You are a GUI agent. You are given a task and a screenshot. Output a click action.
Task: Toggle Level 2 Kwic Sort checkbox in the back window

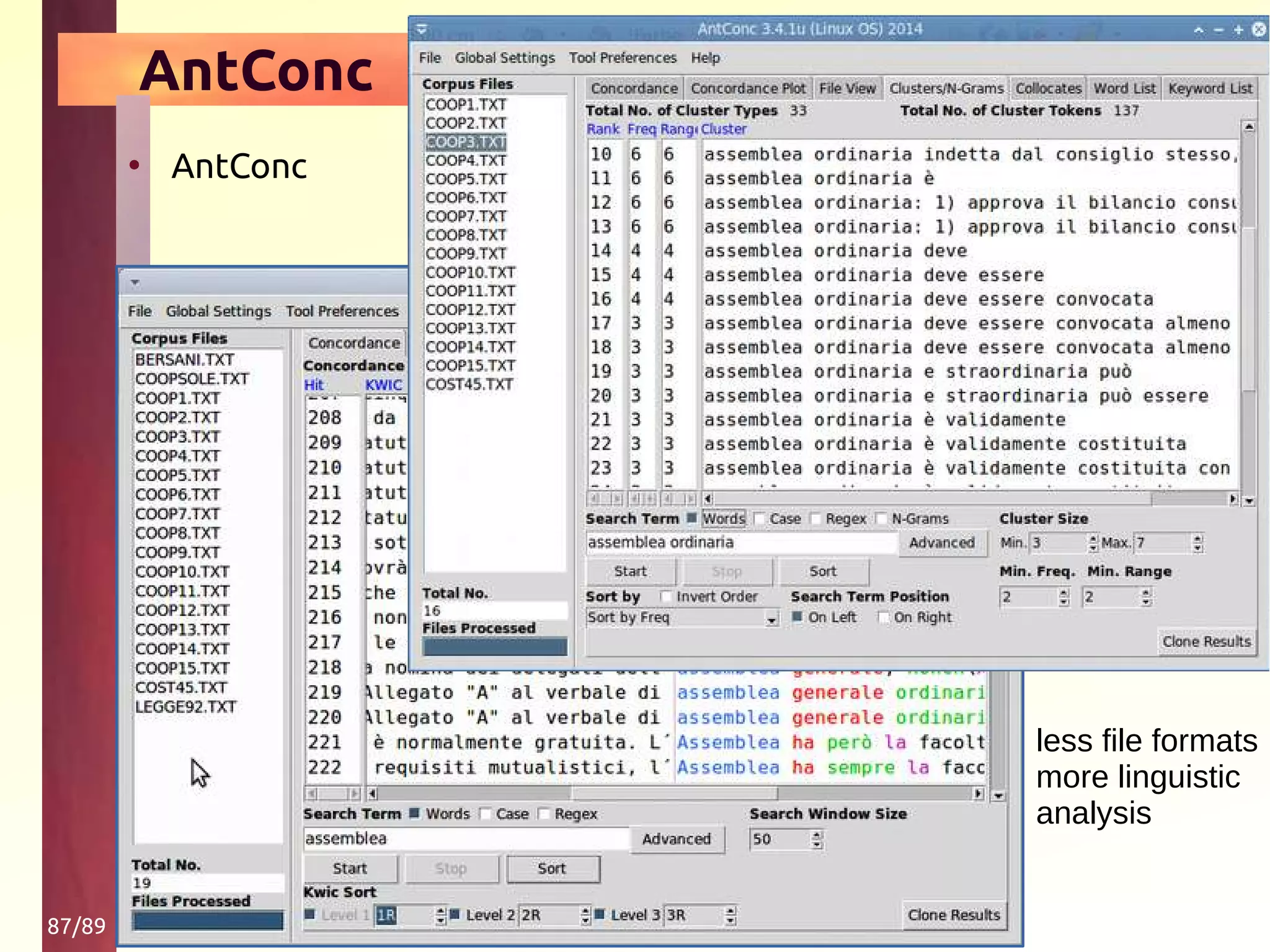click(x=455, y=914)
